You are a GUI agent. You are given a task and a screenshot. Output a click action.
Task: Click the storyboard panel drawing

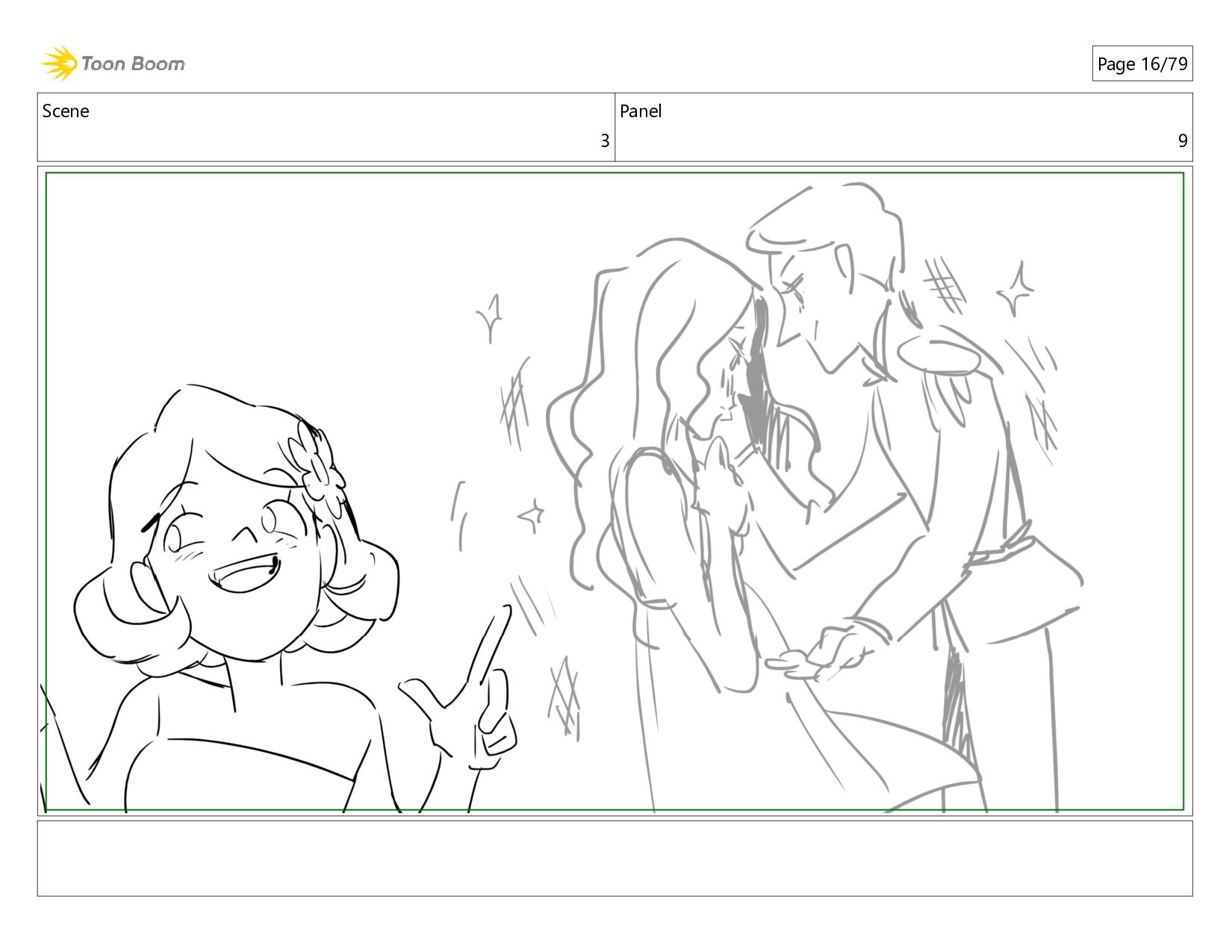point(615,491)
